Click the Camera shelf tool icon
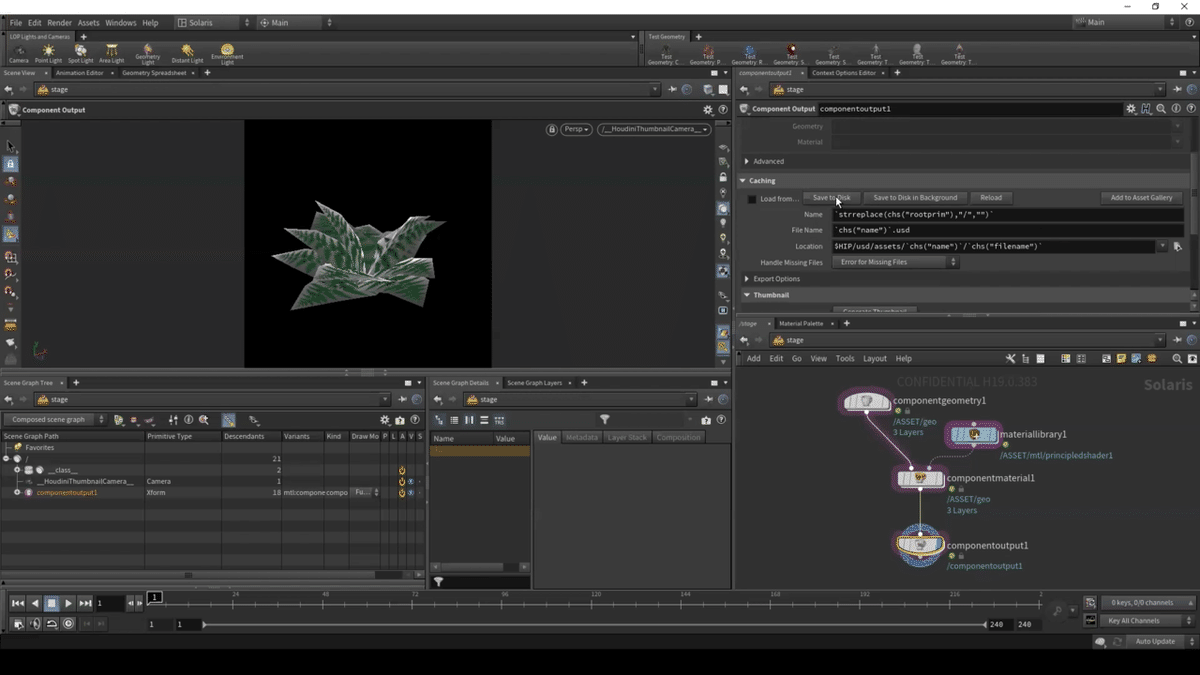 click(18, 52)
